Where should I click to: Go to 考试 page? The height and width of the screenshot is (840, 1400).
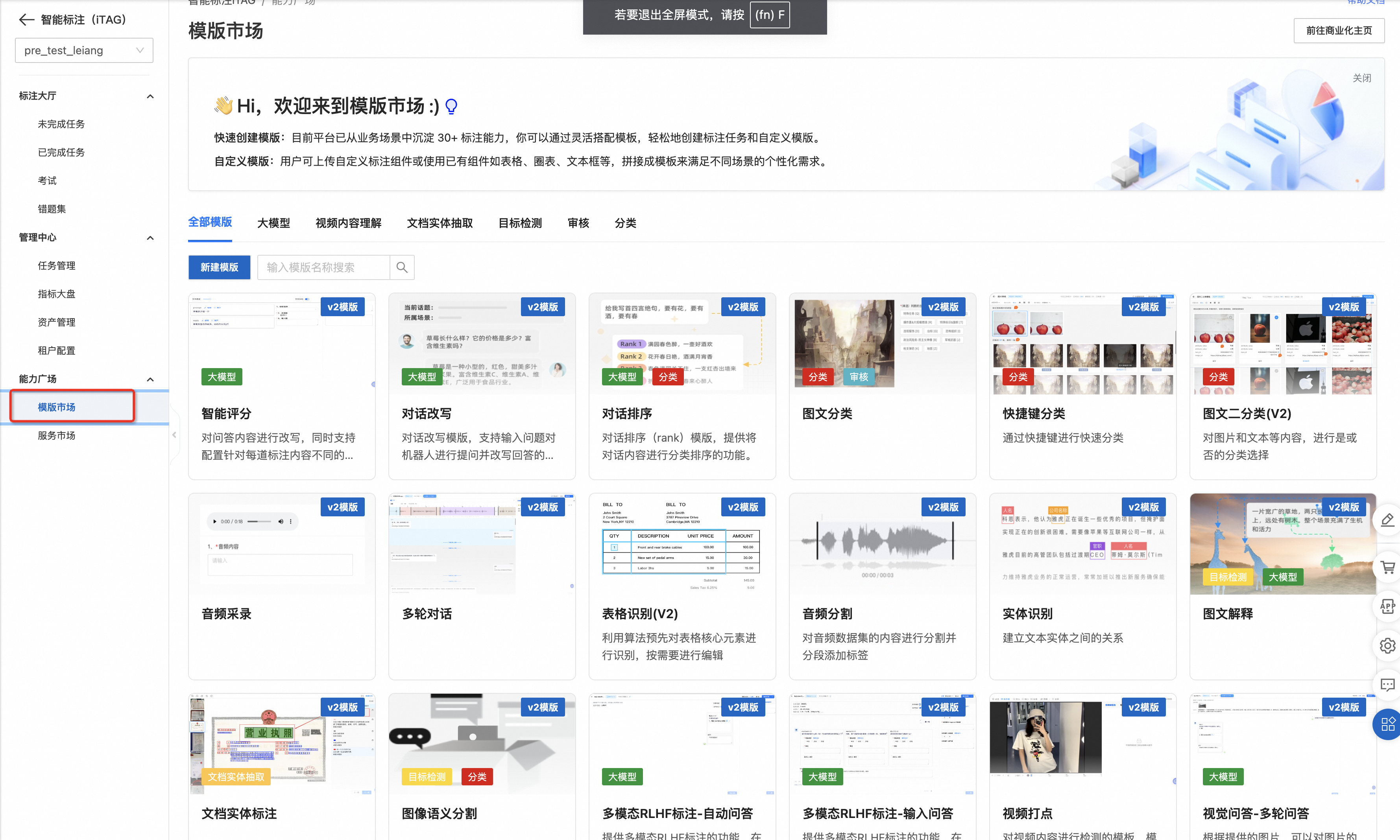point(47,181)
